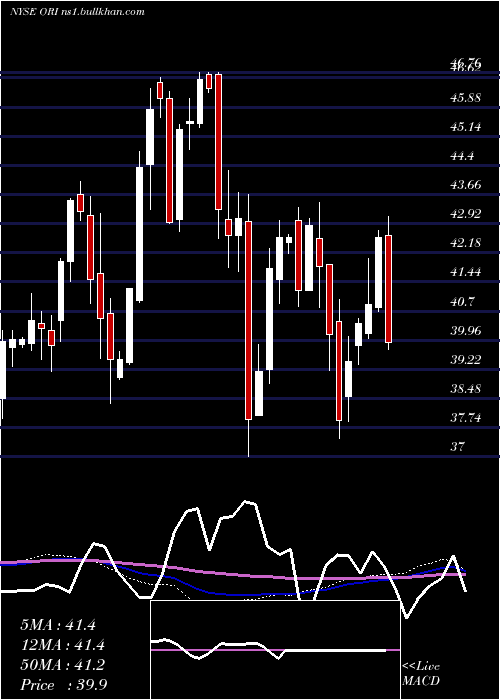Click the 'Price : 39.9' readout
The image size is (500, 700).
[63, 685]
